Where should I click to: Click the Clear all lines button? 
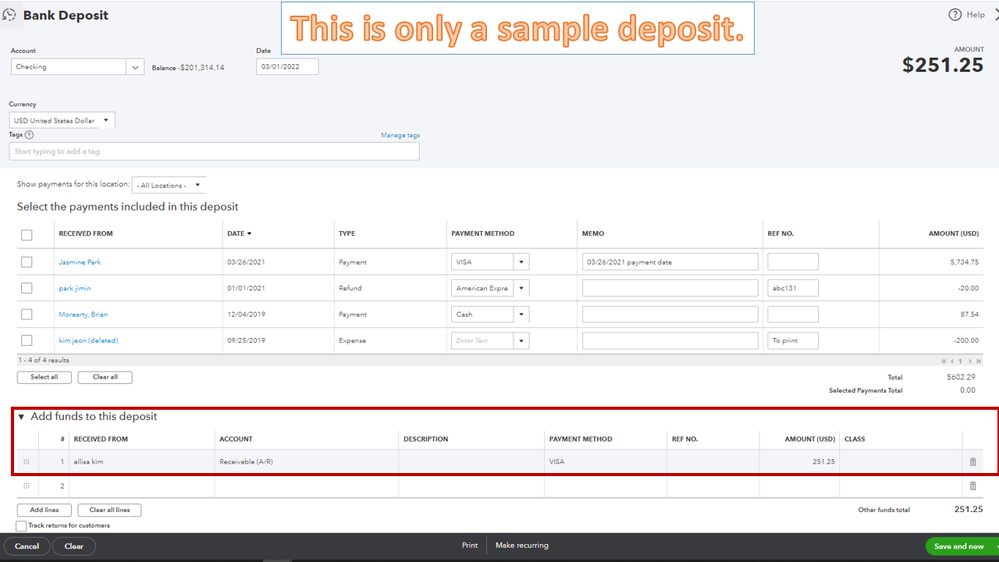pos(110,510)
